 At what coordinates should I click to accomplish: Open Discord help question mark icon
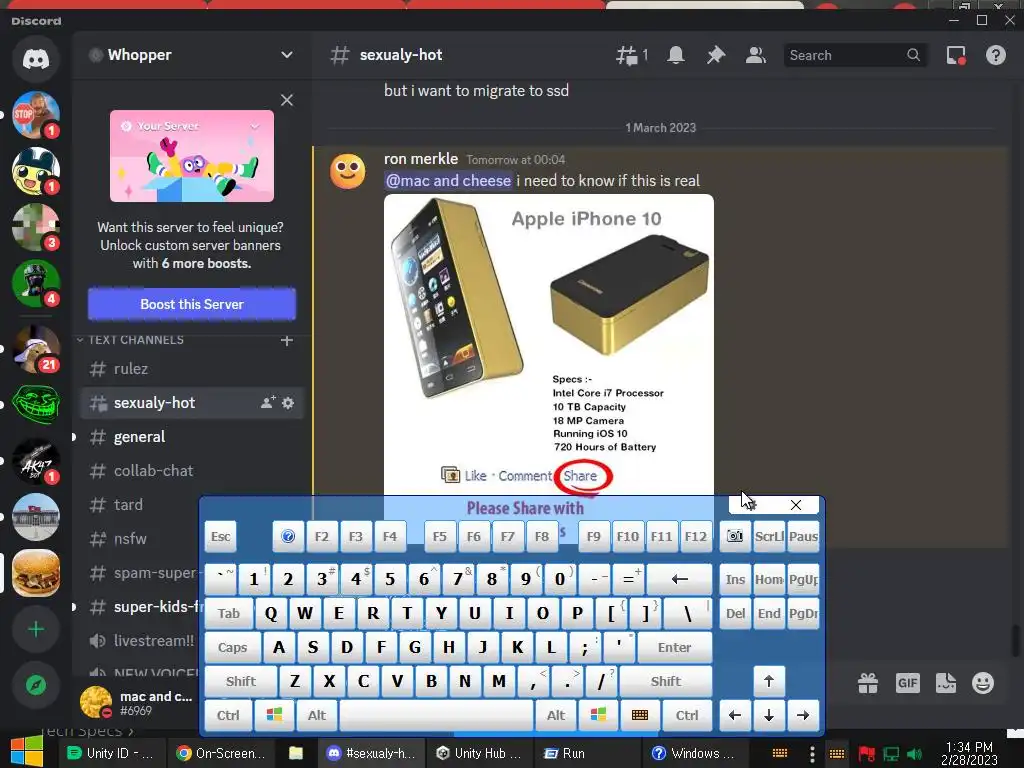(996, 56)
